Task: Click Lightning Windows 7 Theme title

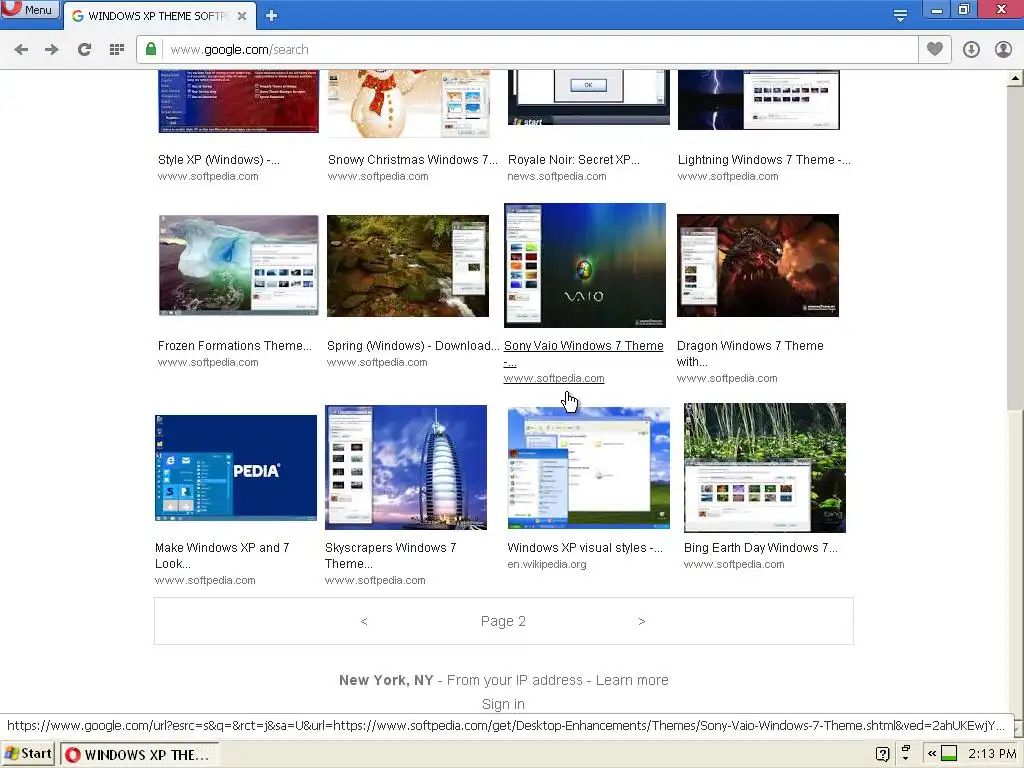Action: point(763,160)
